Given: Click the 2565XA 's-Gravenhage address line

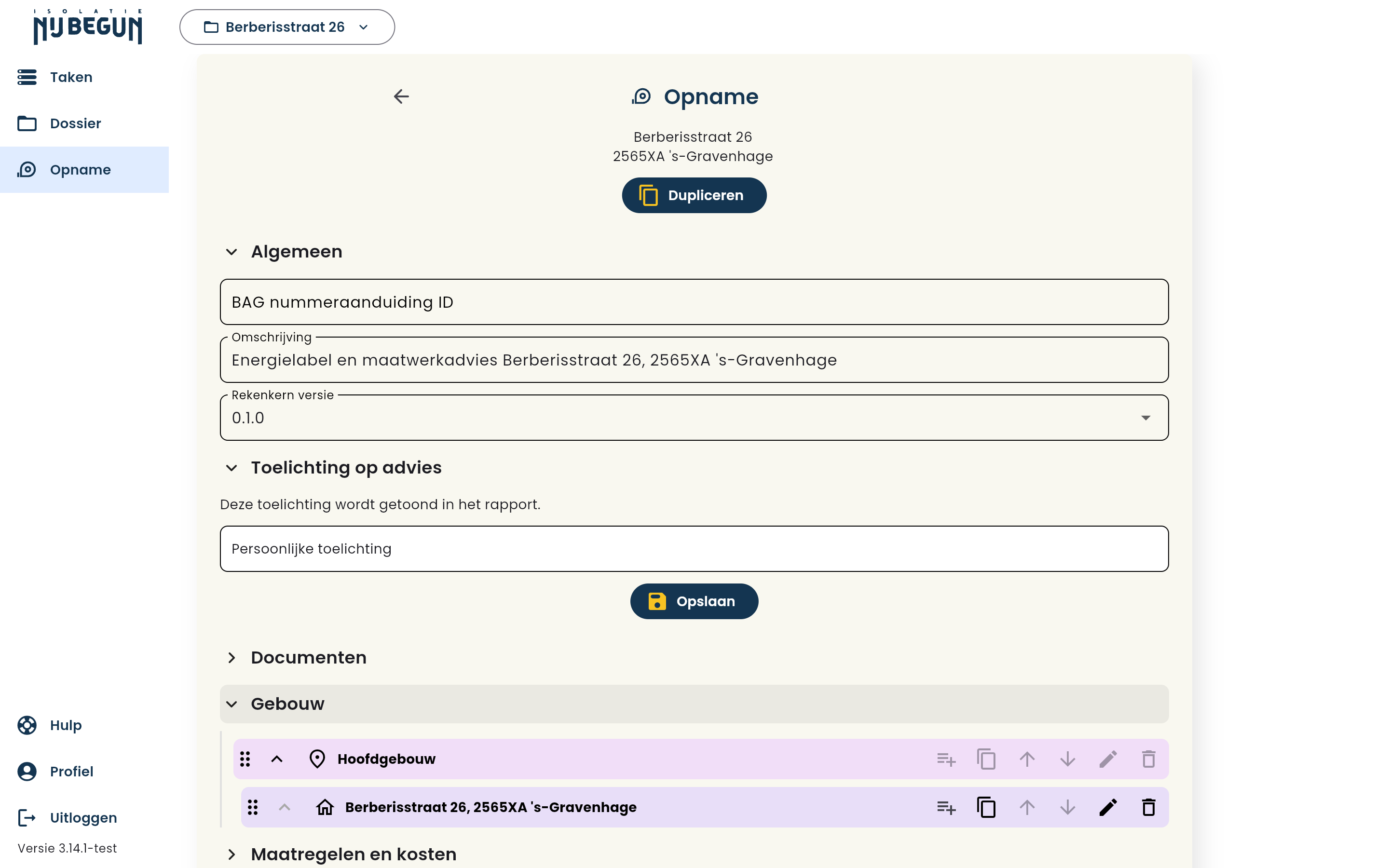Looking at the screenshot, I should tap(693, 156).
